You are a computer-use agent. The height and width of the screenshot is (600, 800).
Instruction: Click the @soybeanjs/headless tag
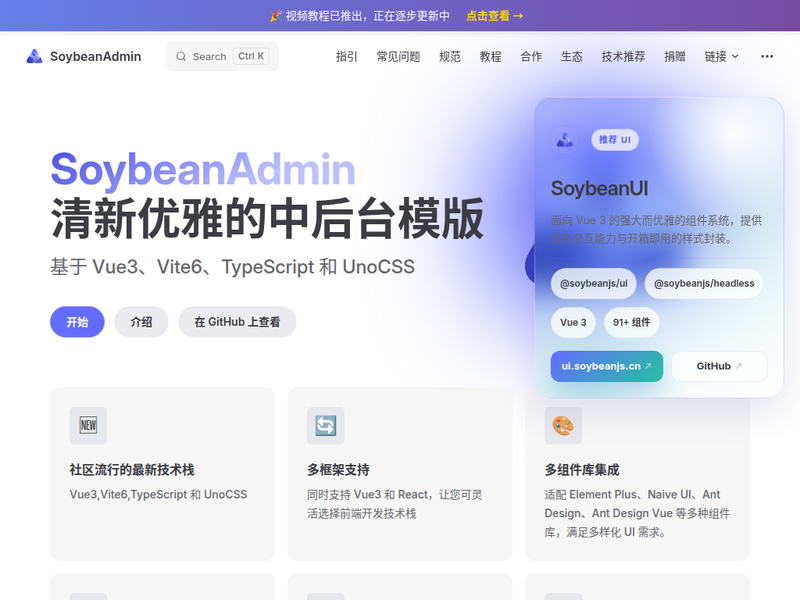click(704, 284)
